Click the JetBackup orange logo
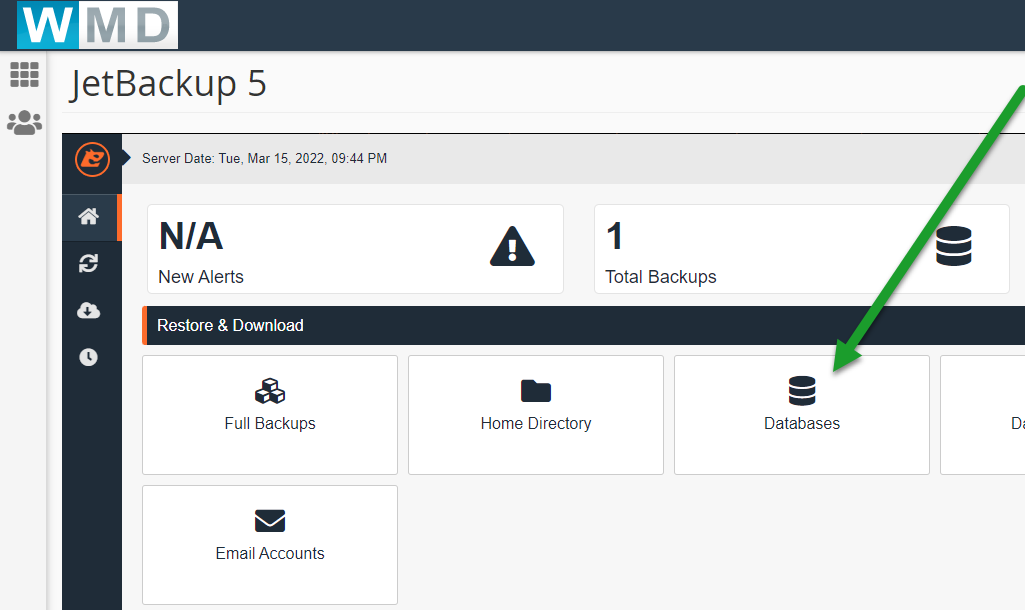Viewport: 1025px width, 610px height. [x=92, y=160]
